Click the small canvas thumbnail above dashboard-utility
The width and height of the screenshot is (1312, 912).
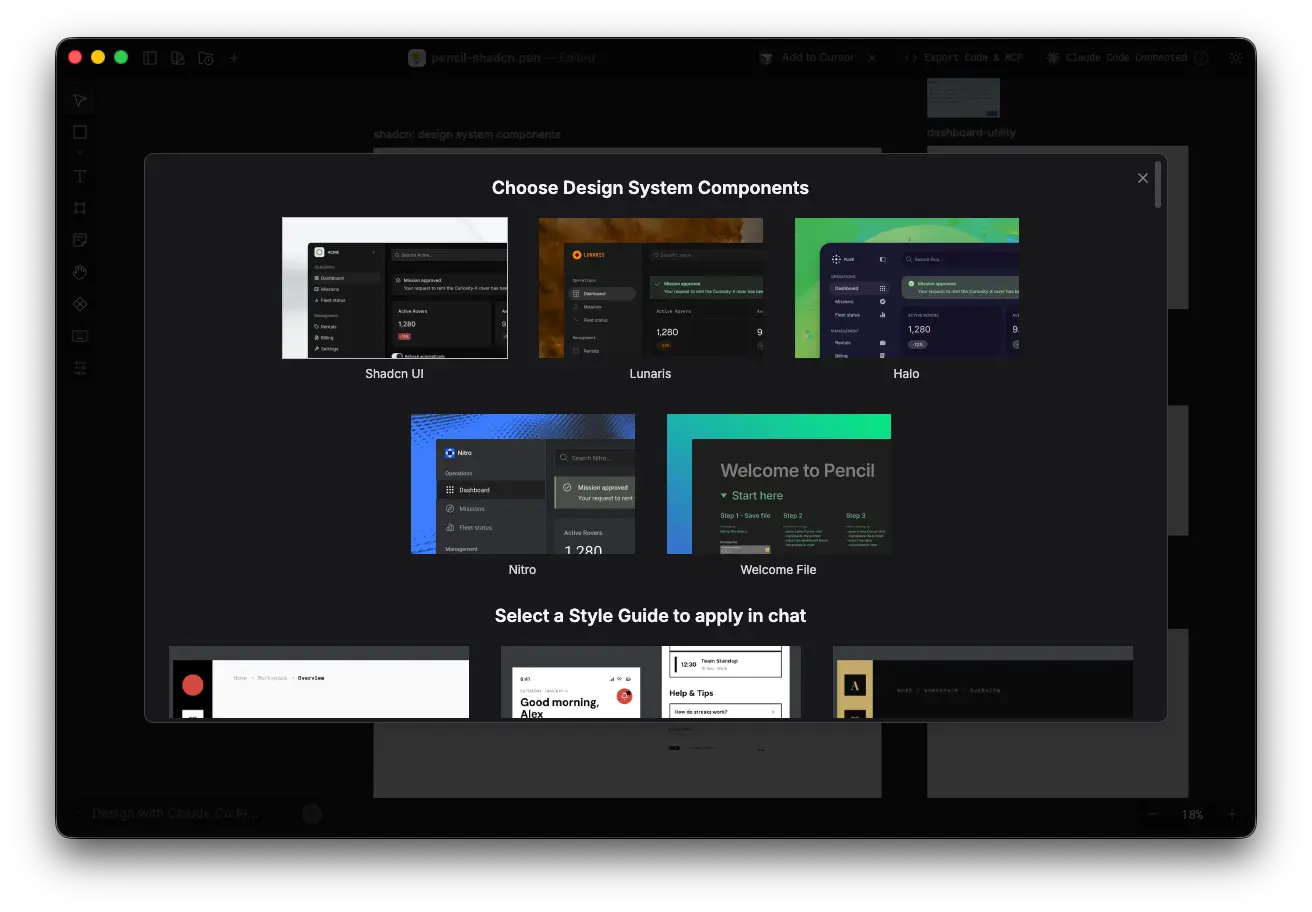coord(963,97)
